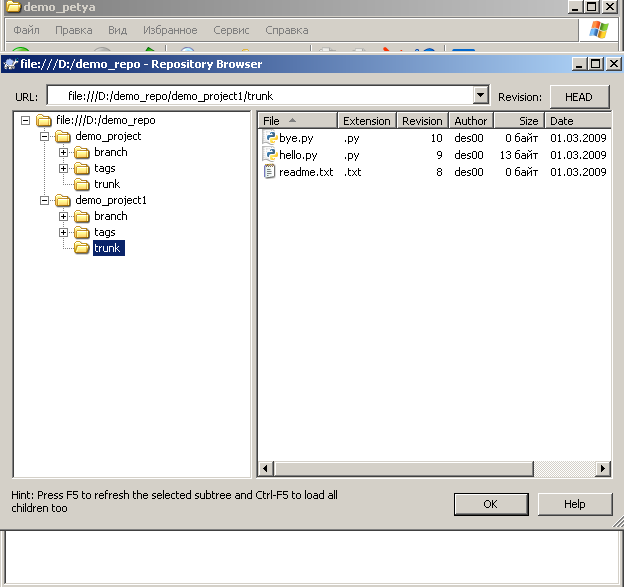Click the root file:///D:/demo_repo folder icon
This screenshot has width=624, height=587.
(44, 120)
